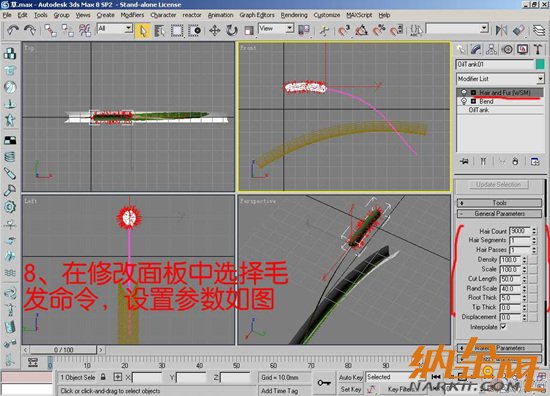Click the Hair Segments spinner arrows
The width and height of the screenshot is (550, 396).
click(534, 240)
